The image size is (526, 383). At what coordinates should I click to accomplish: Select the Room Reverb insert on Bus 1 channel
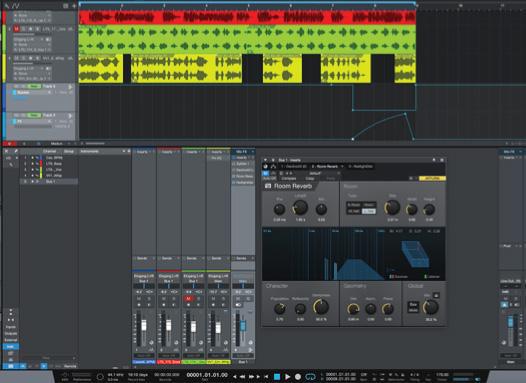click(243, 176)
